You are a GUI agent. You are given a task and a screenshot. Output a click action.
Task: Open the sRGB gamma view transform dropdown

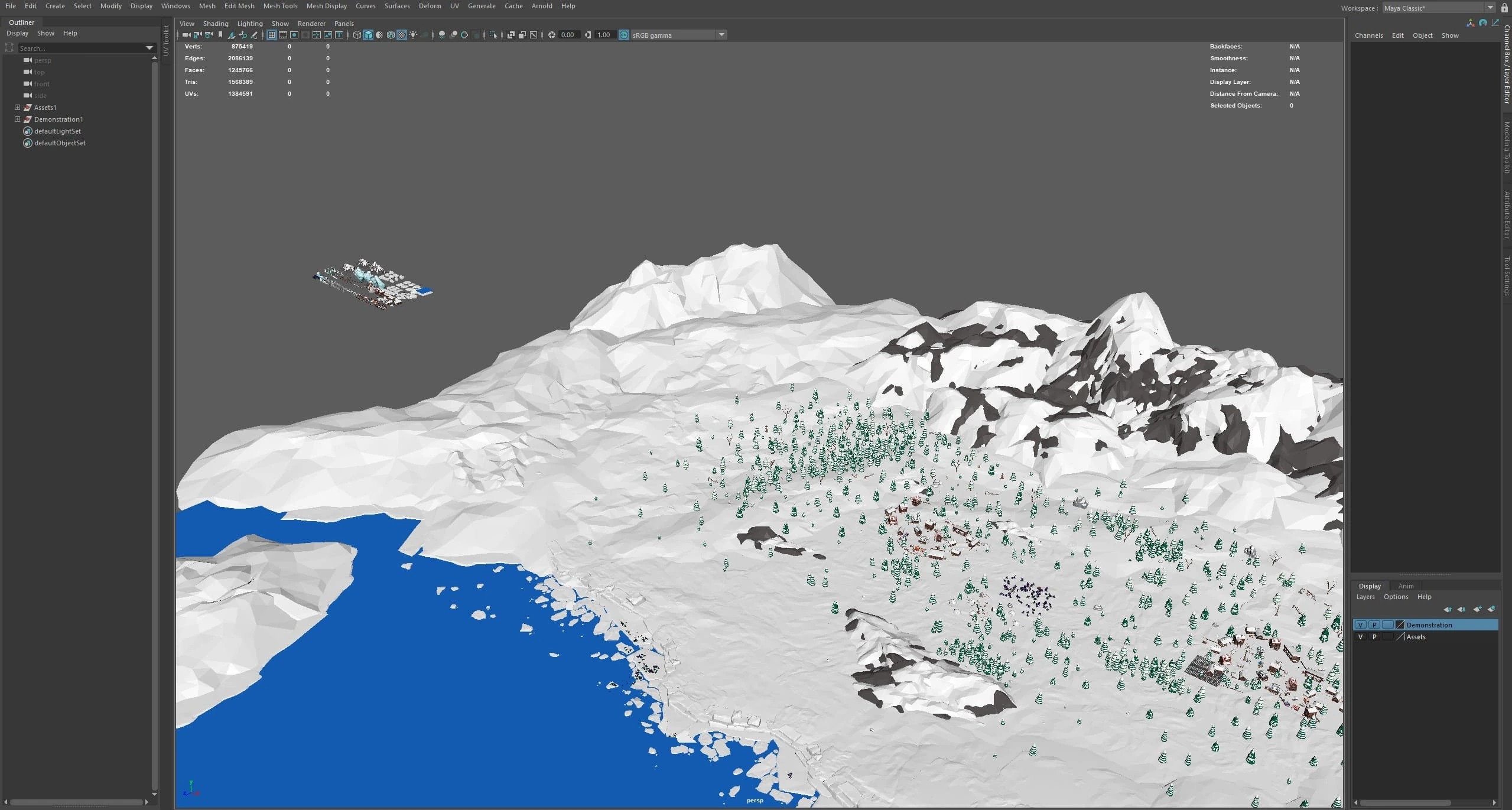click(x=721, y=35)
